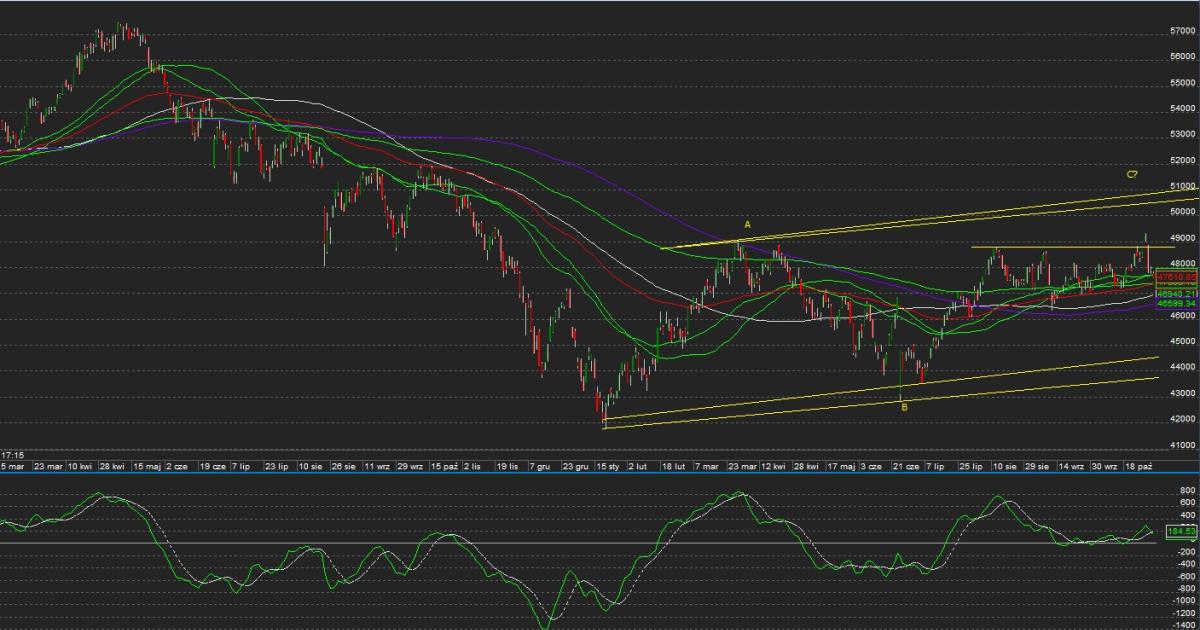Select the 50000 level on price axis
Screen dimensions: 1200x630
(1182, 212)
